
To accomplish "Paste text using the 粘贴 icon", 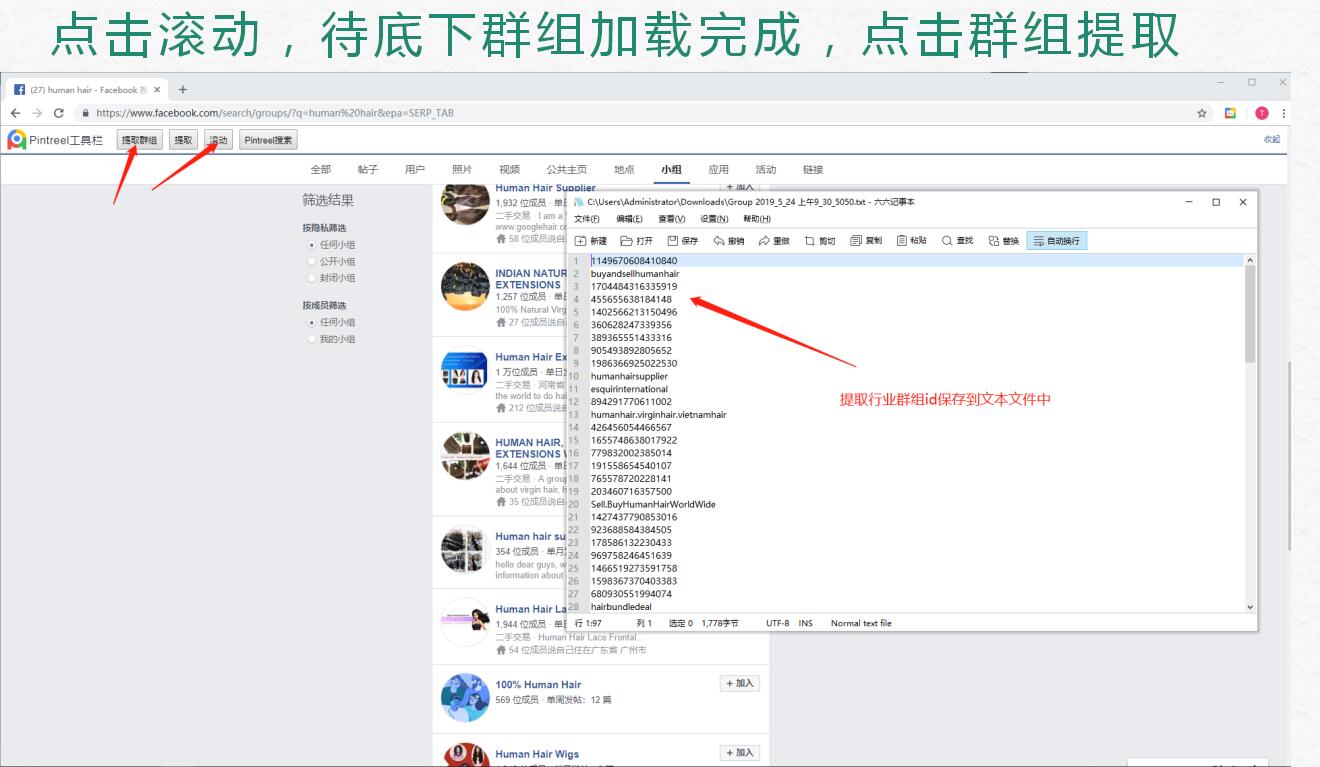I will point(908,240).
